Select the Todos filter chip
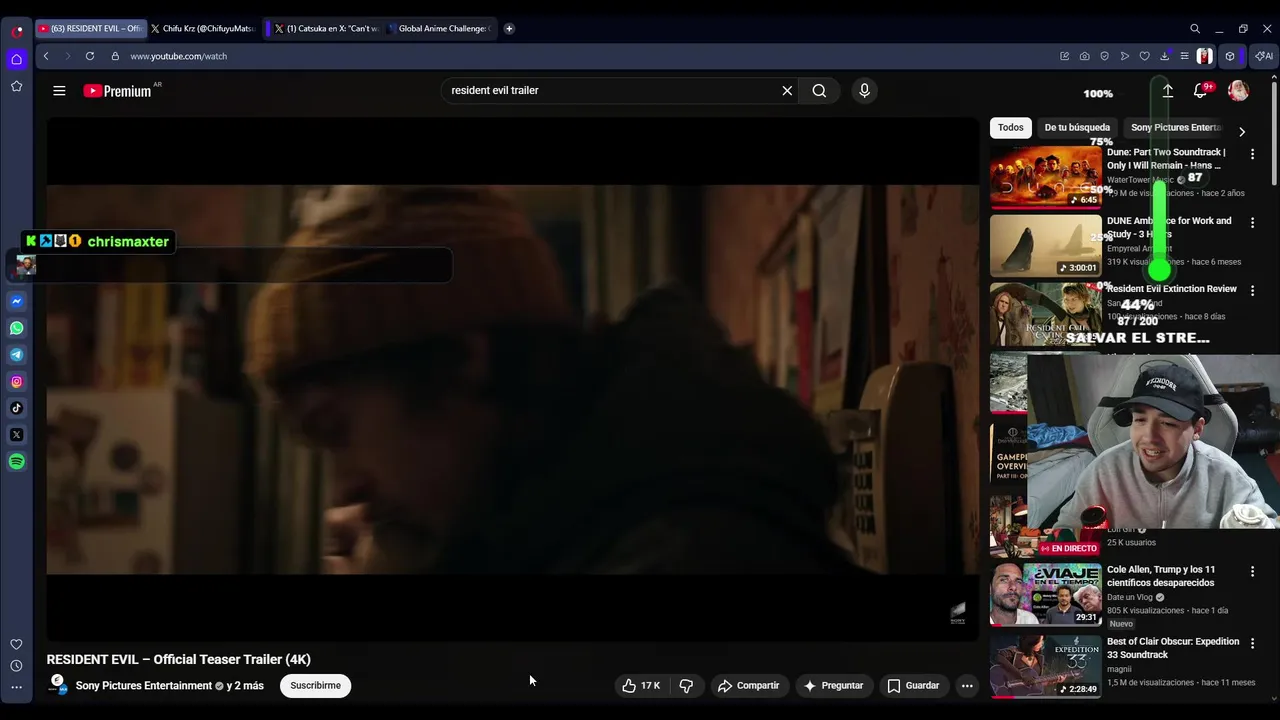 pos(1011,128)
